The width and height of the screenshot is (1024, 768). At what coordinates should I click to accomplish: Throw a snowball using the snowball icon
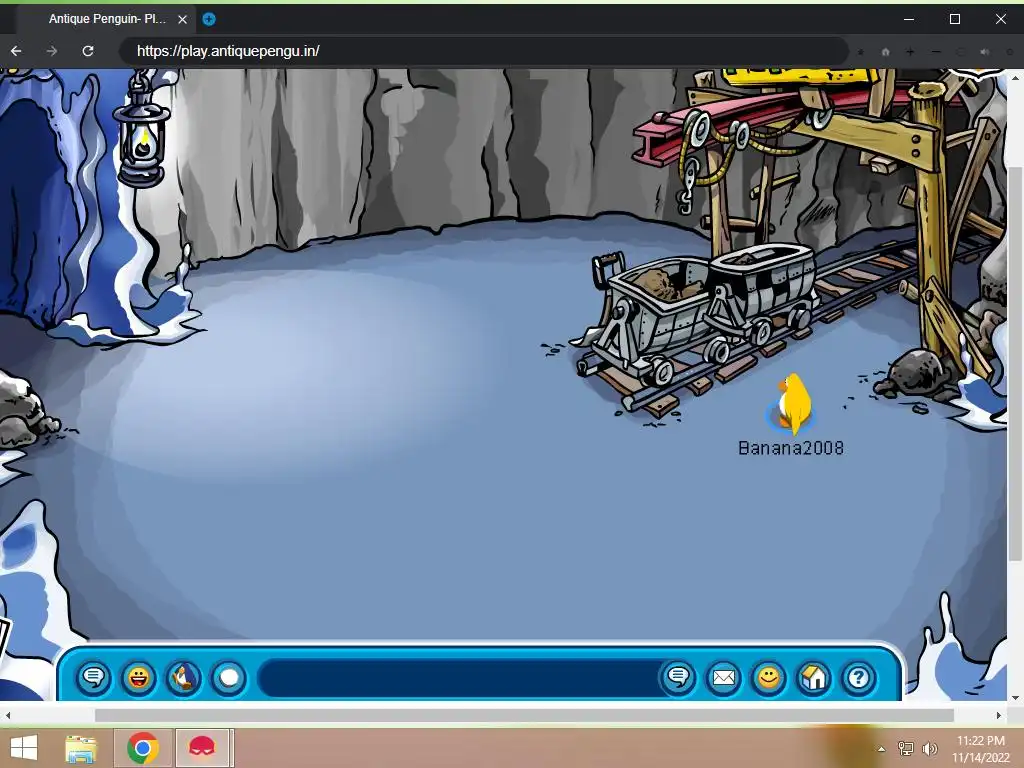pyautogui.click(x=229, y=678)
